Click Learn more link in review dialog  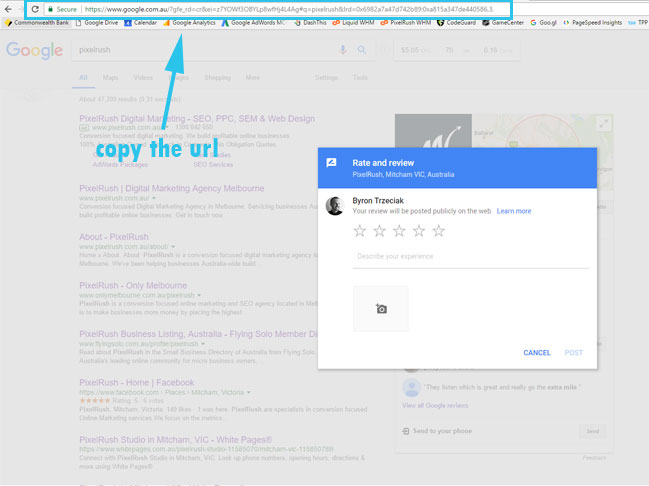(x=514, y=211)
